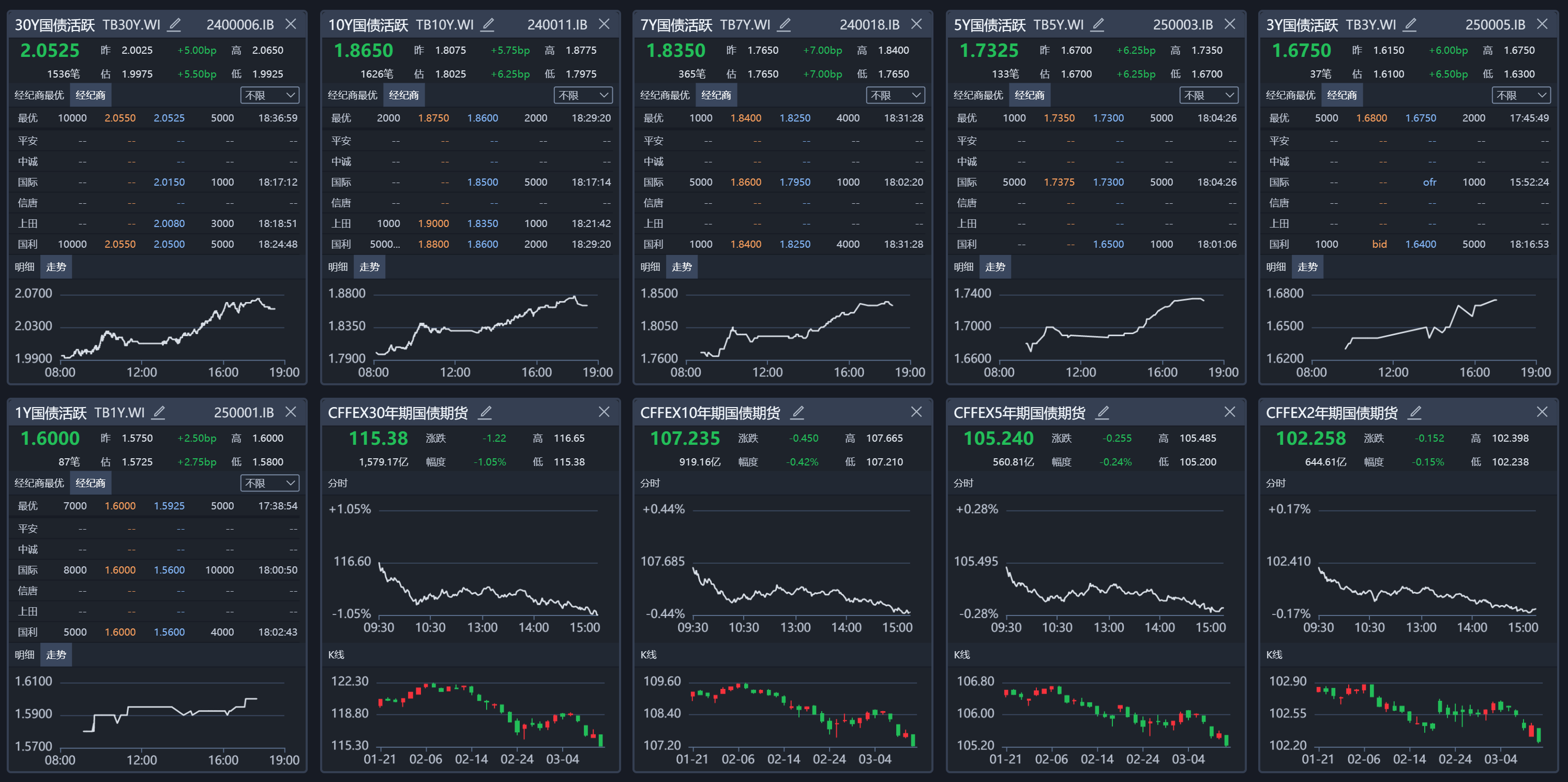Click edit pencil on 7Y国债活跃 panel
Viewport: 1568px width, 782px height.
(785, 24)
